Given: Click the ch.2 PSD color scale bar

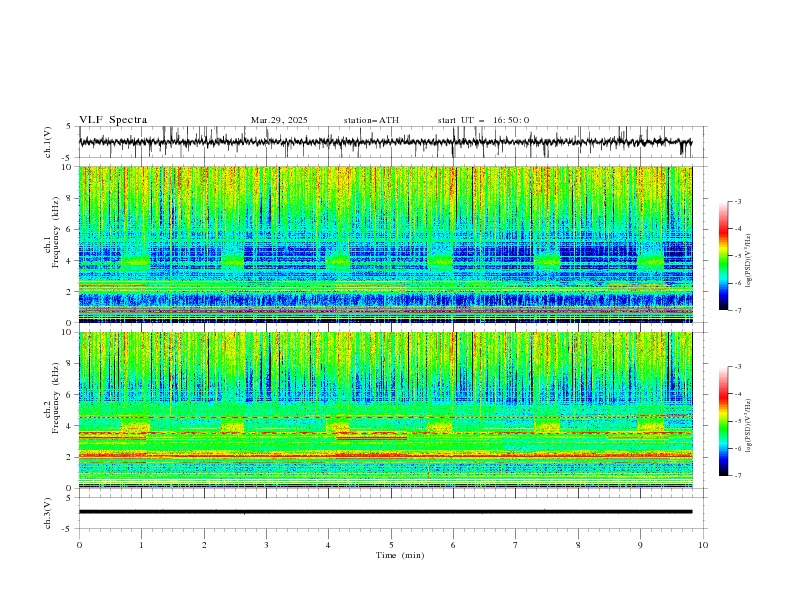Looking at the screenshot, I should 724,421.
